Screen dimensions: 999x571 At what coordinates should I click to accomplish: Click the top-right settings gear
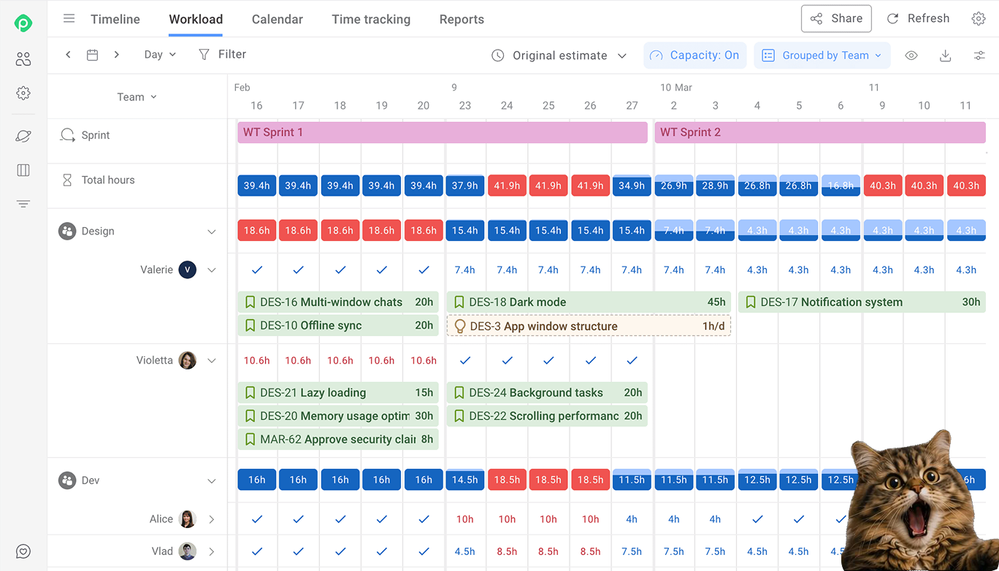click(x=979, y=18)
